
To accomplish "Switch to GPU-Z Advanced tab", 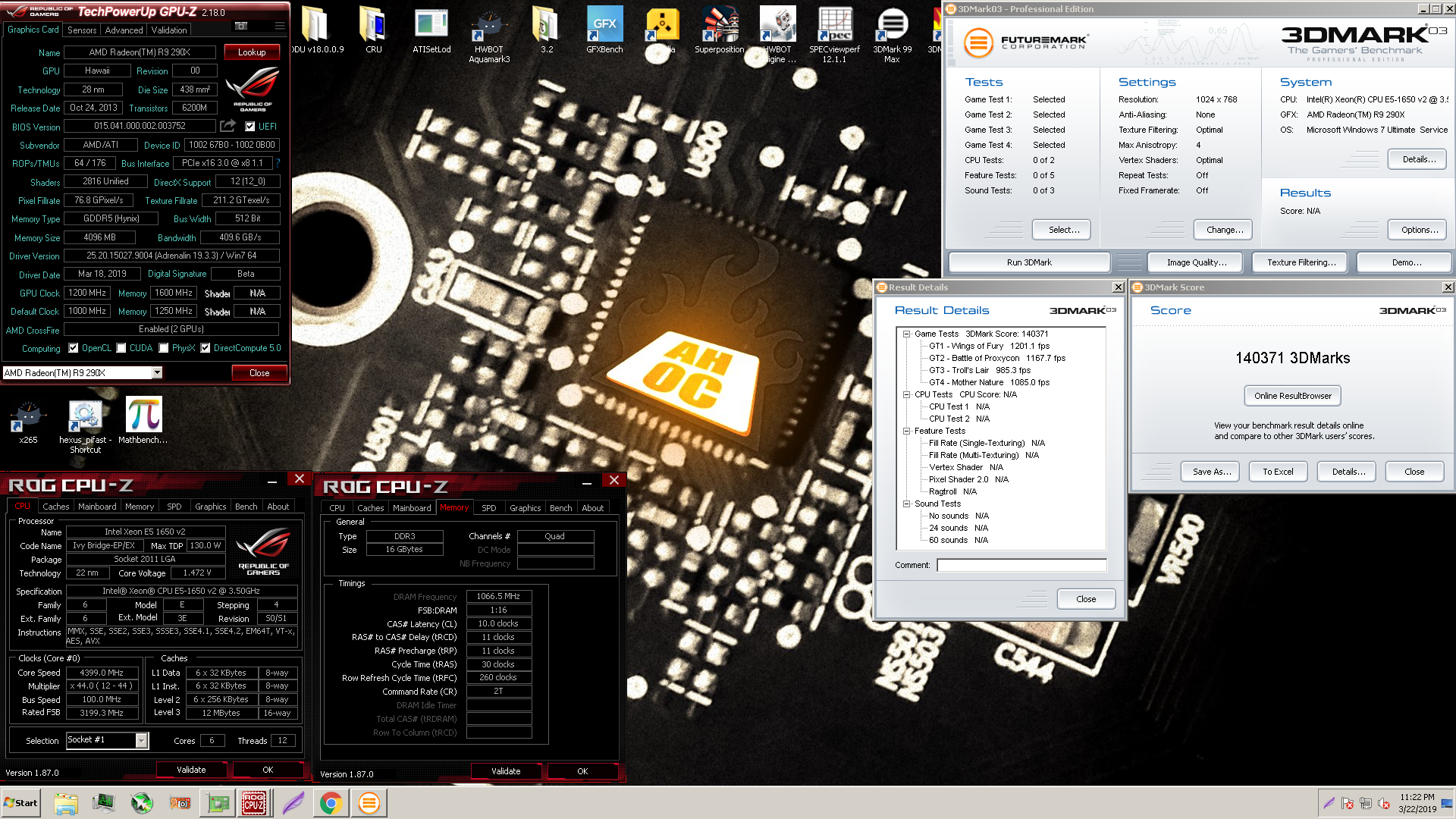I will click(x=124, y=30).
